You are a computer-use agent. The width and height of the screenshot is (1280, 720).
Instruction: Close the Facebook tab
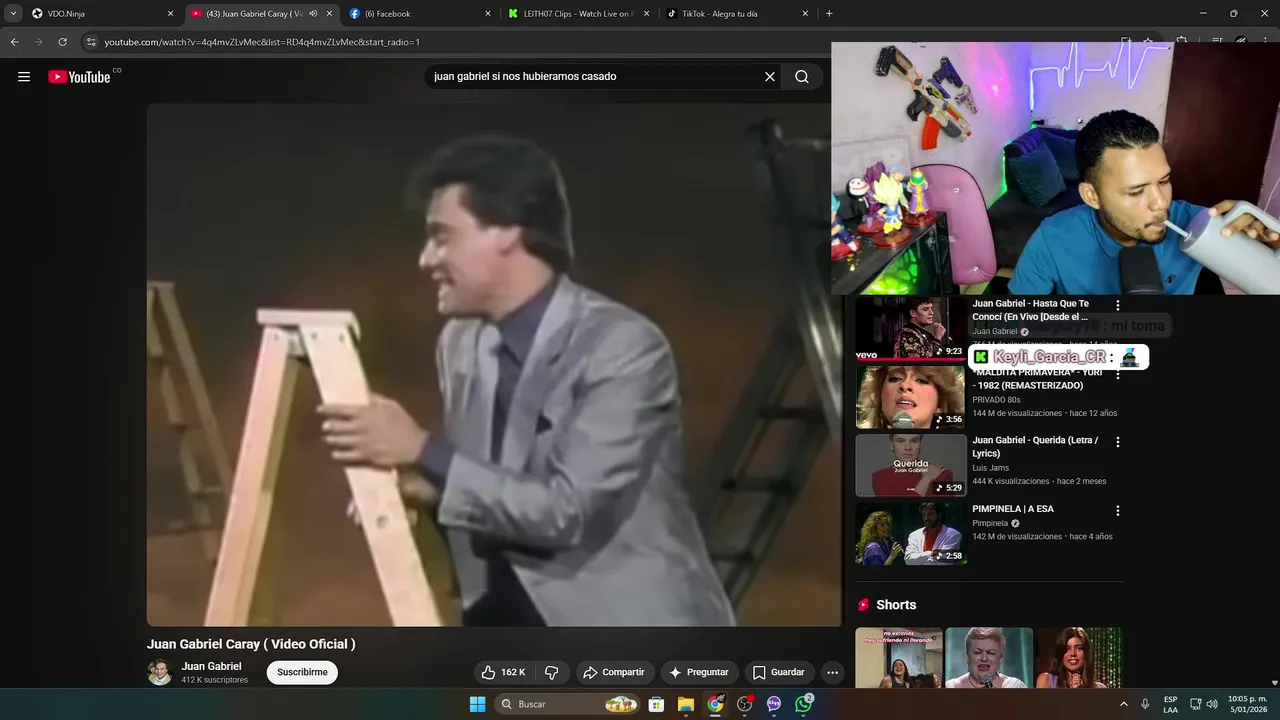(x=488, y=14)
